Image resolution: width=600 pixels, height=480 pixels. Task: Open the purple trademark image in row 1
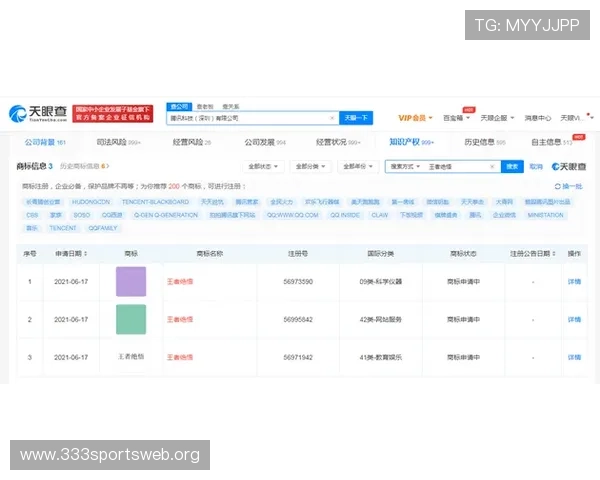point(131,282)
